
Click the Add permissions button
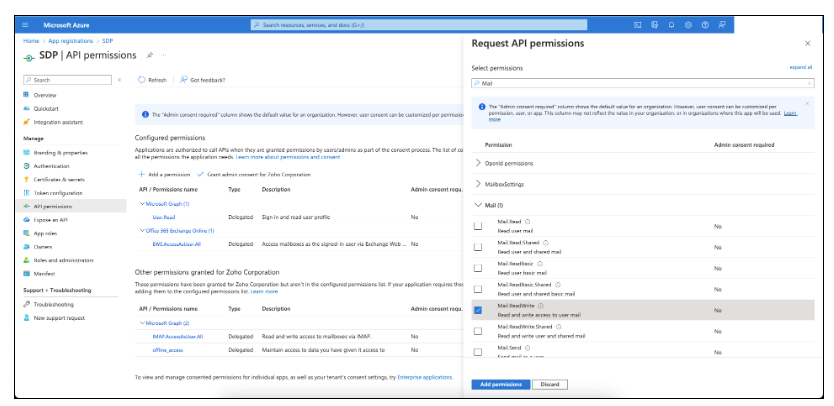click(x=498, y=384)
